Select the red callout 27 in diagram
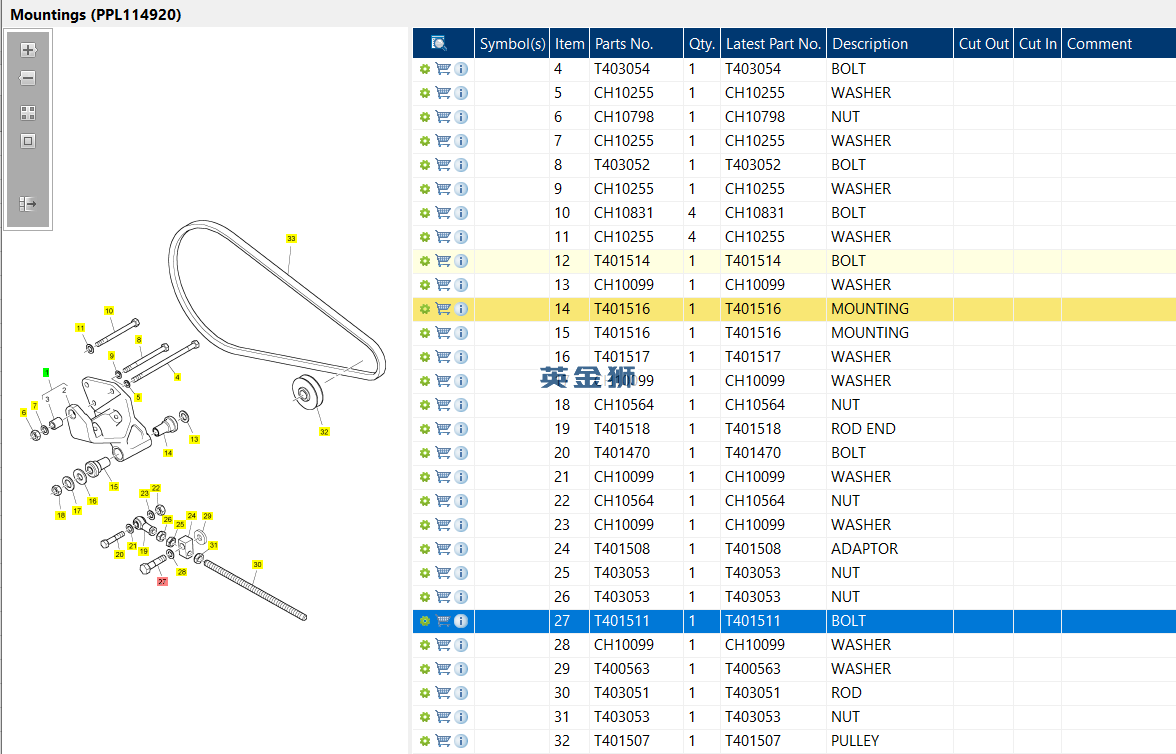This screenshot has height=754, width=1176. [x=162, y=581]
